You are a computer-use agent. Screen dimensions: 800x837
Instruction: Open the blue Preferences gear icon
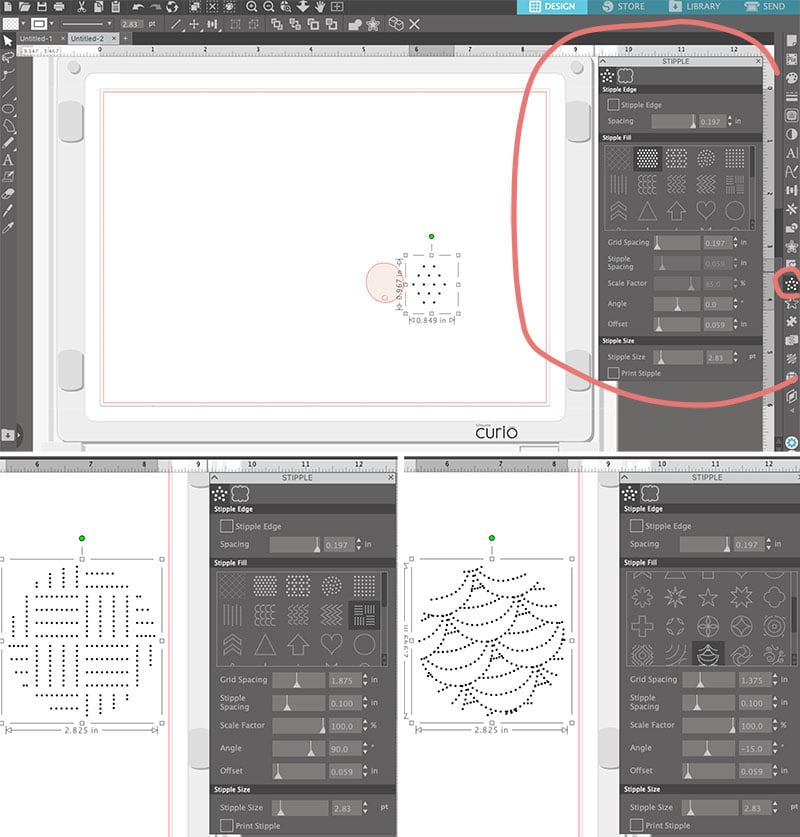[x=791, y=443]
